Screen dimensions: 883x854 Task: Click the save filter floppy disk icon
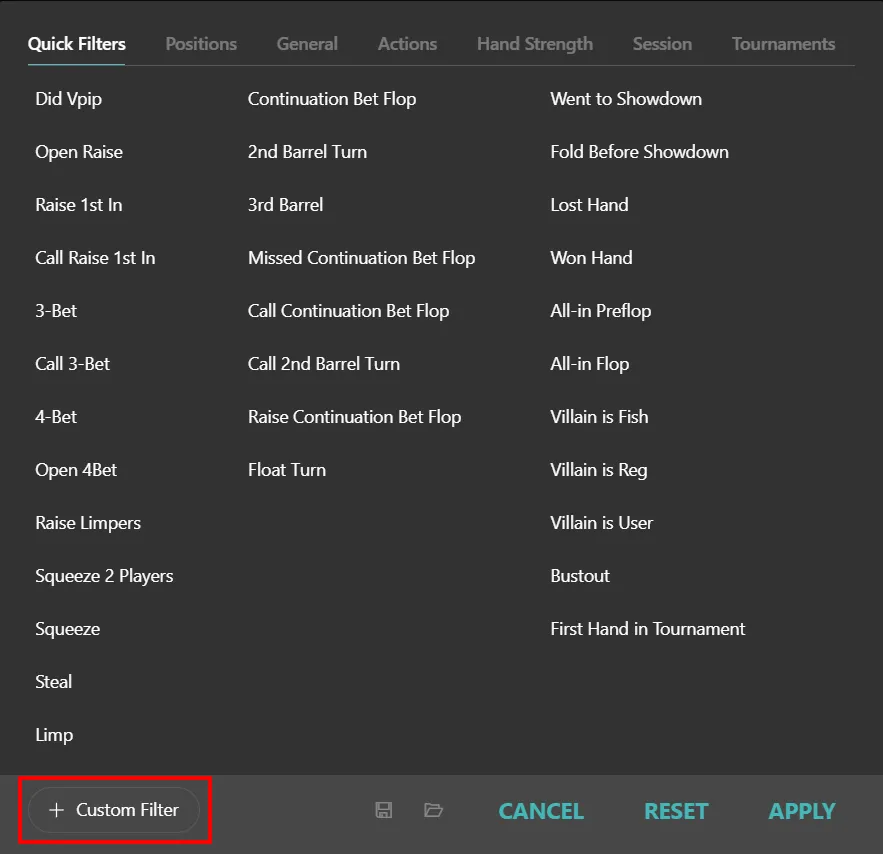click(383, 810)
